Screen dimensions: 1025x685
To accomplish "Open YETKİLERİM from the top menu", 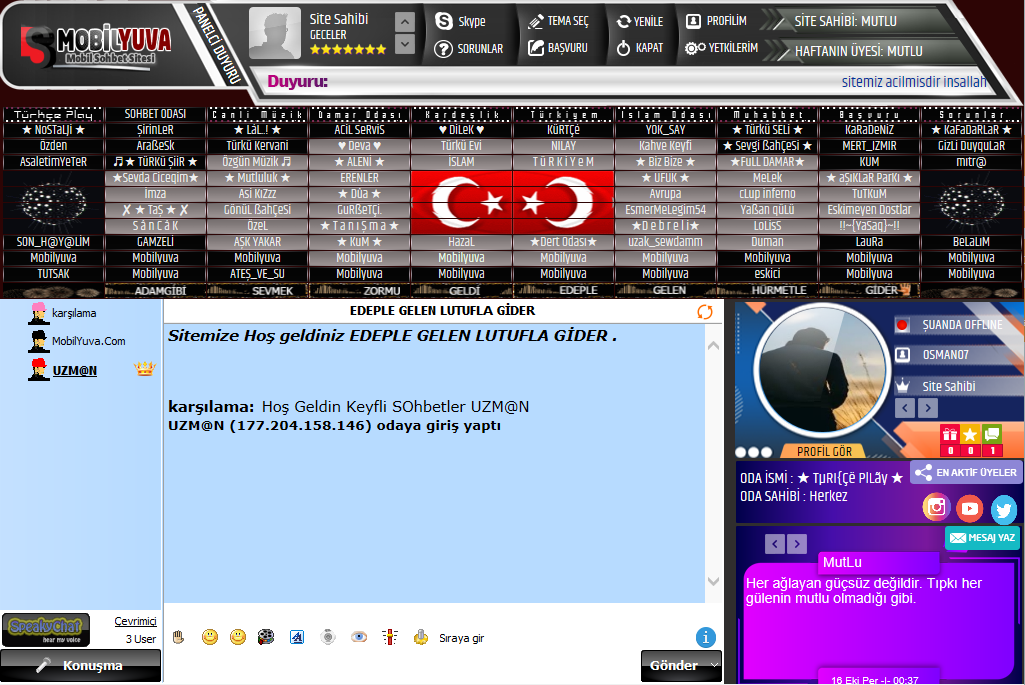I will pyautogui.click(x=721, y=47).
